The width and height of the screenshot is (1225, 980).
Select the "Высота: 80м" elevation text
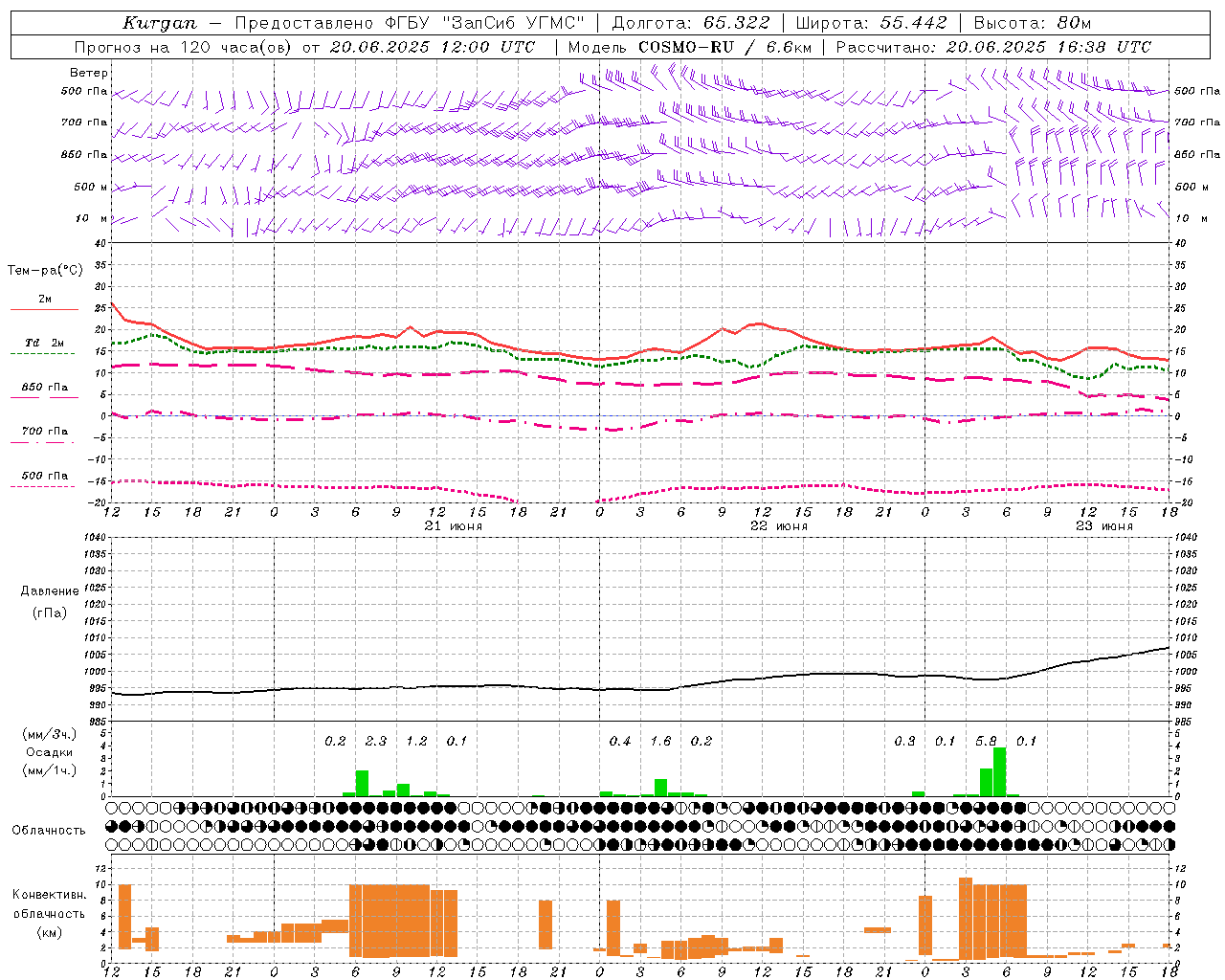pos(1033,23)
